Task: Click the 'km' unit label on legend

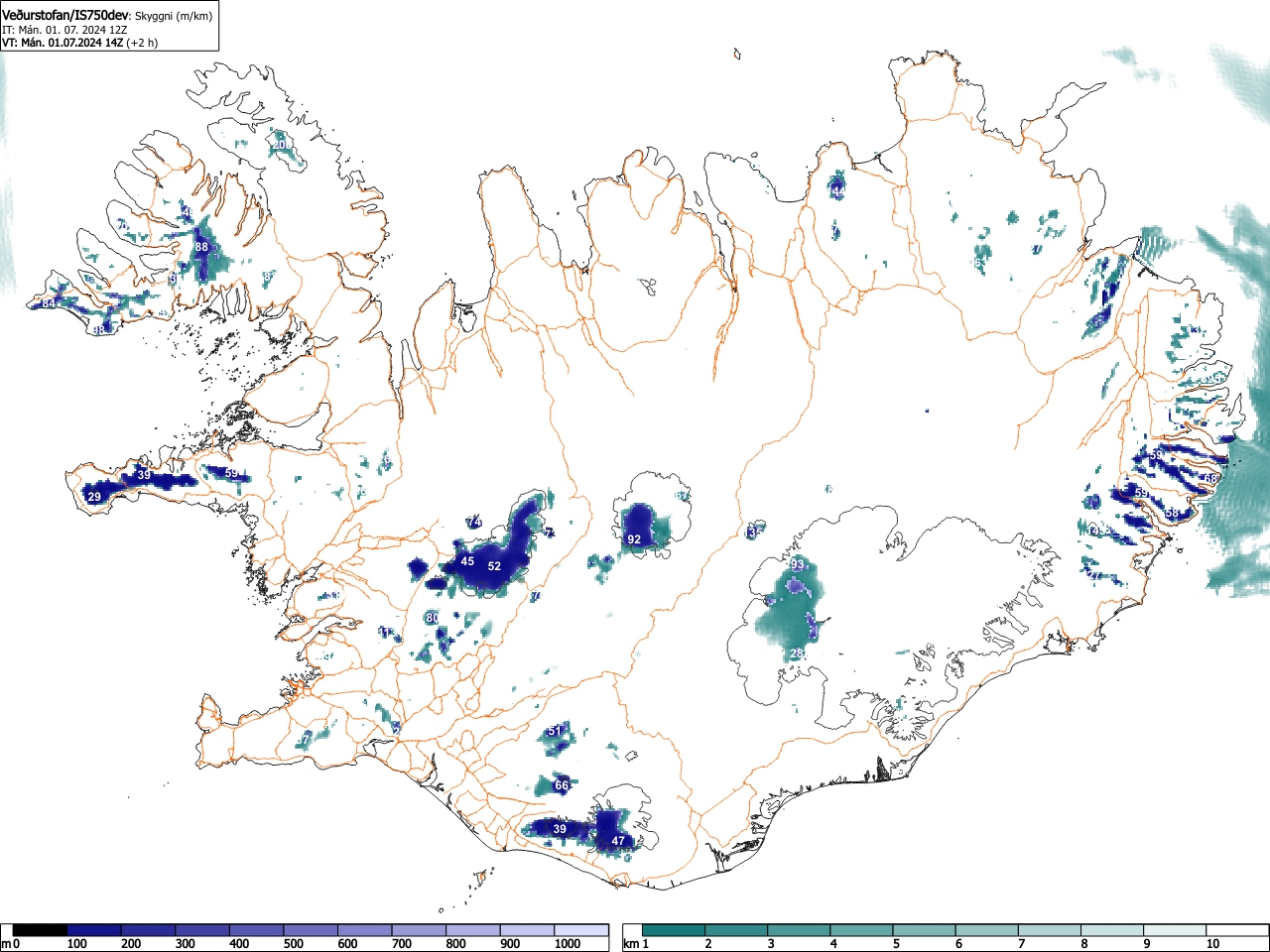Action: coord(630,945)
